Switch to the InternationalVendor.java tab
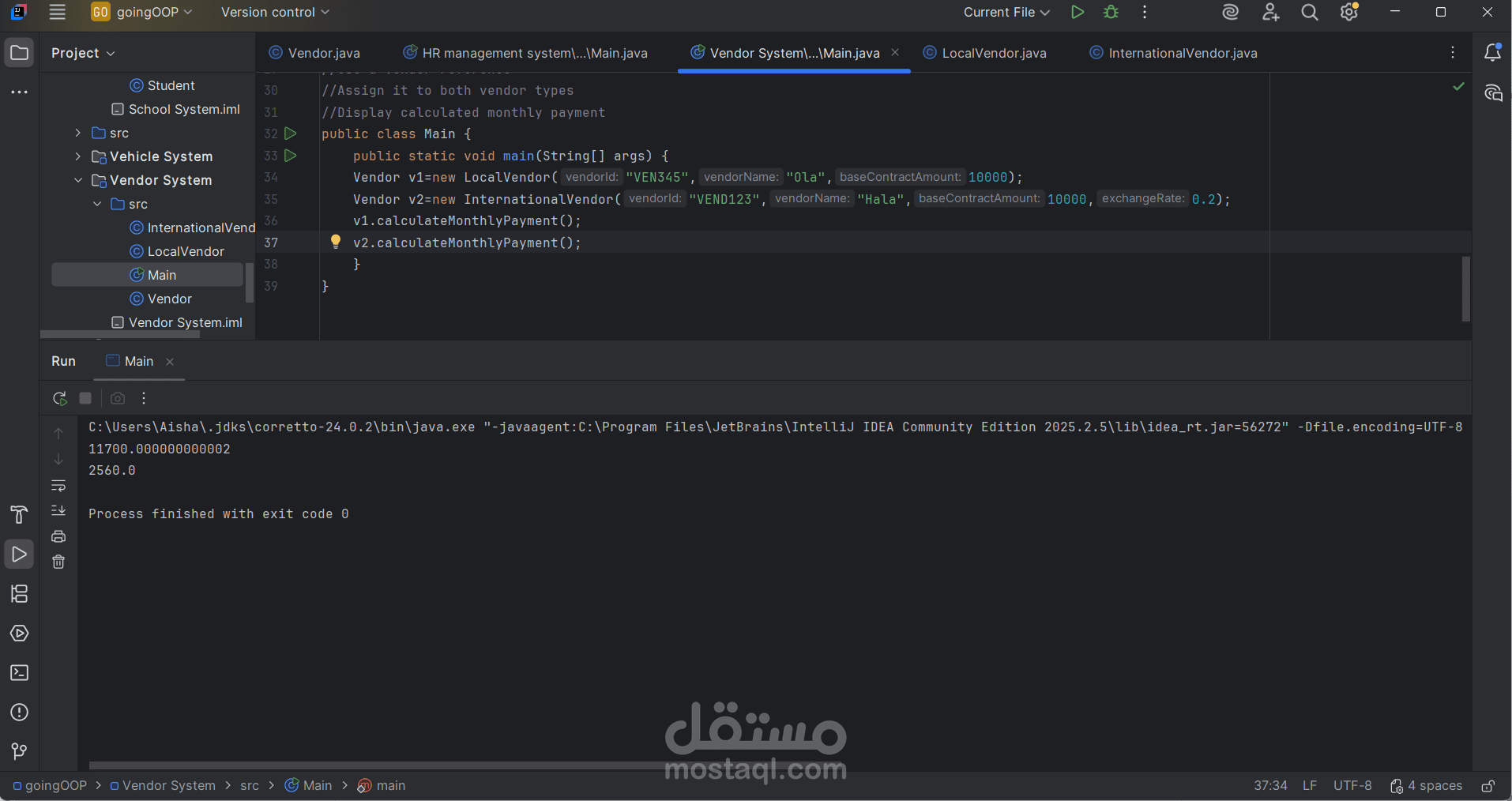 1174,53
